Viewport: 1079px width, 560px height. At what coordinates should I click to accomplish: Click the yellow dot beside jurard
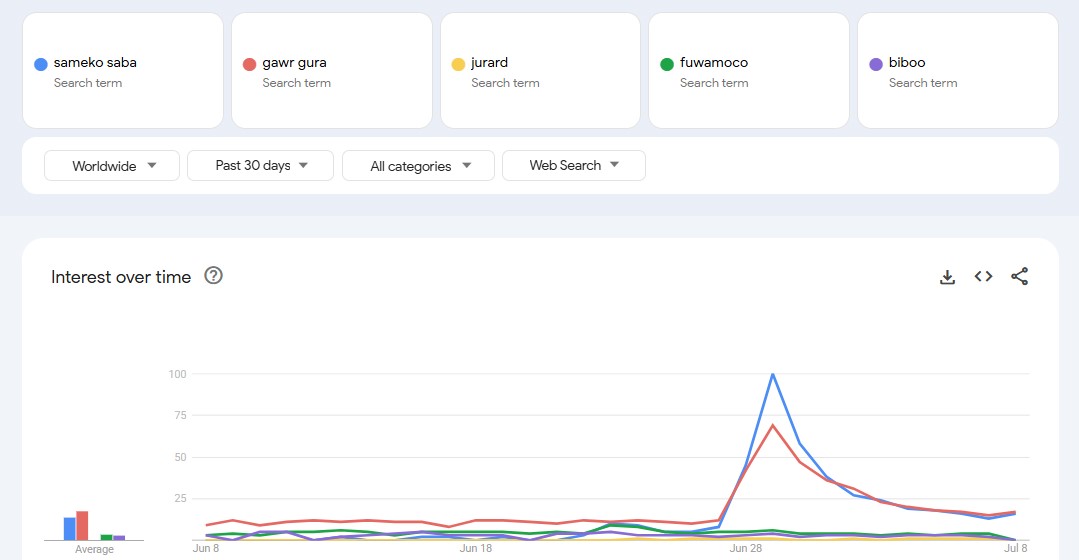pos(459,64)
